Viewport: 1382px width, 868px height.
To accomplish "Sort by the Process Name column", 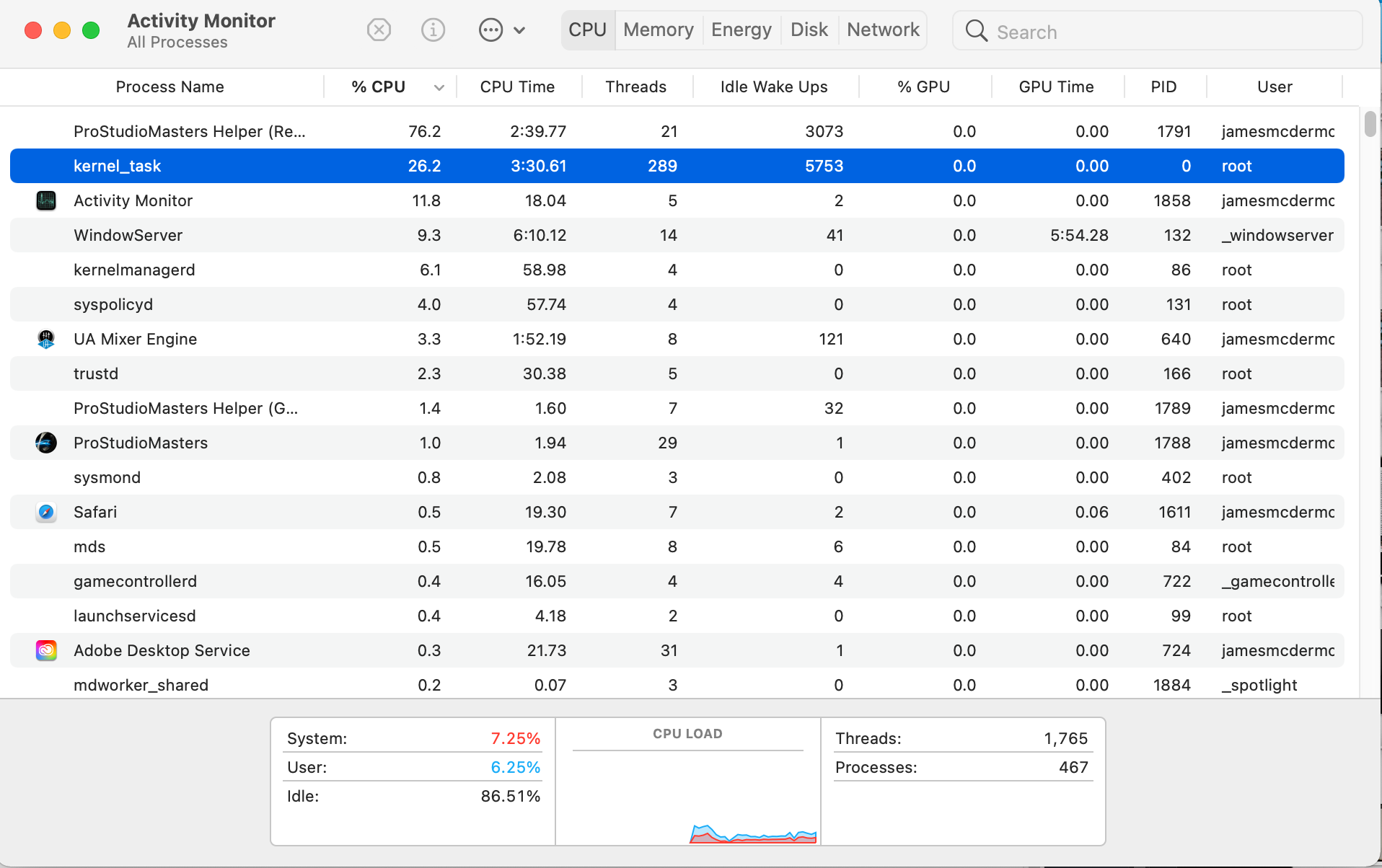I will [170, 87].
